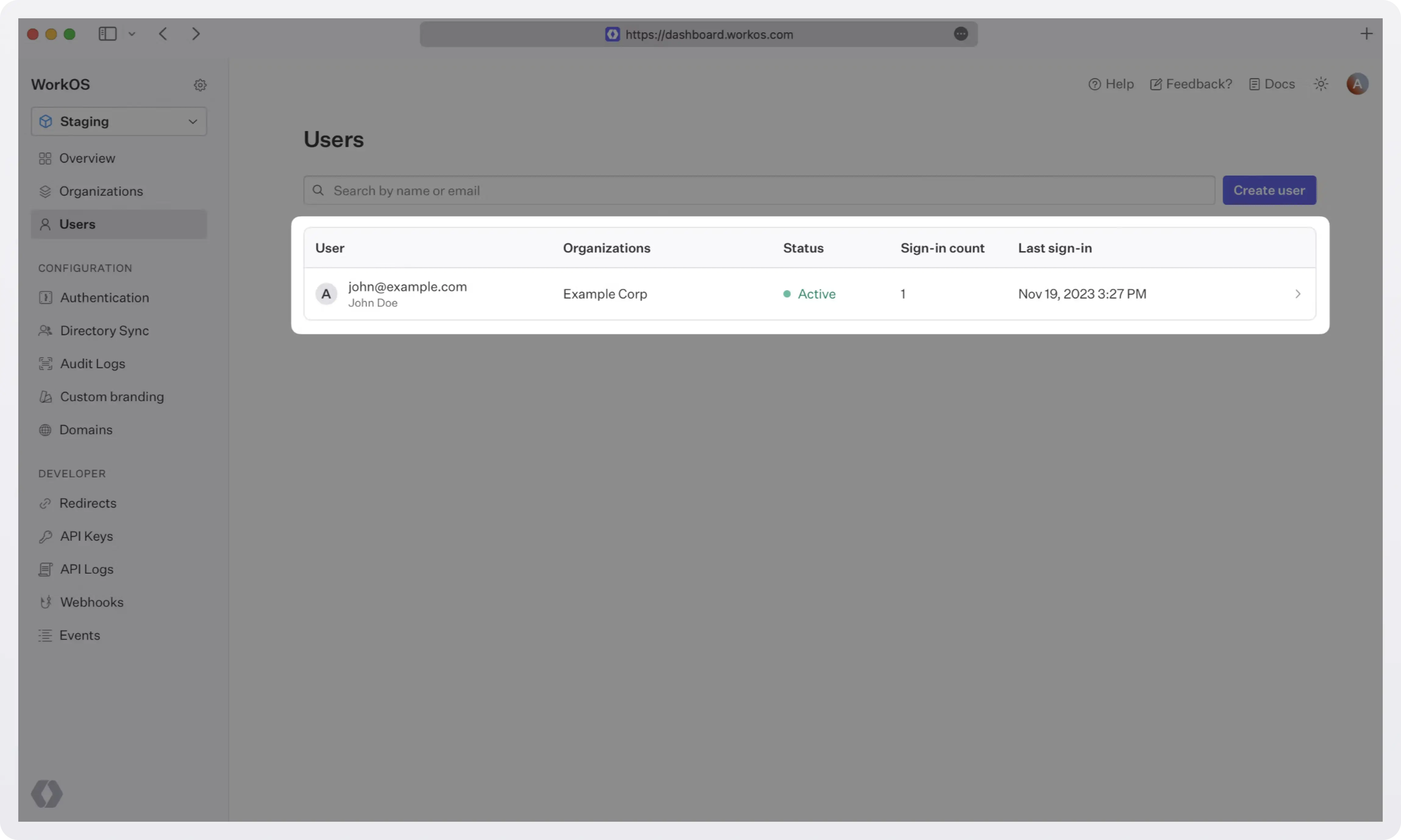
Task: Go forward in browser
Action: pyautogui.click(x=196, y=34)
